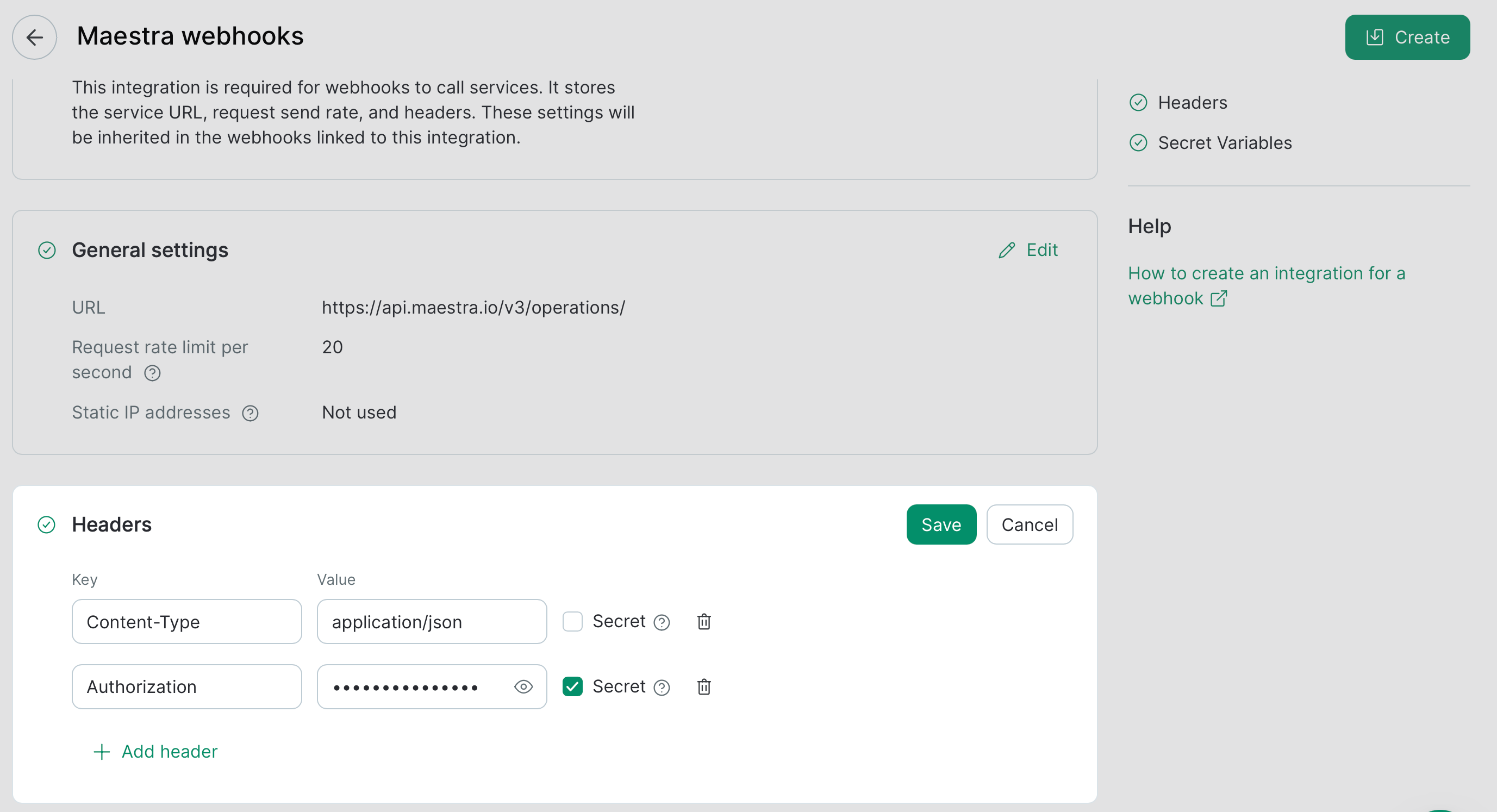
Task: Click the 'Help' heading
Action: pyautogui.click(x=1149, y=226)
